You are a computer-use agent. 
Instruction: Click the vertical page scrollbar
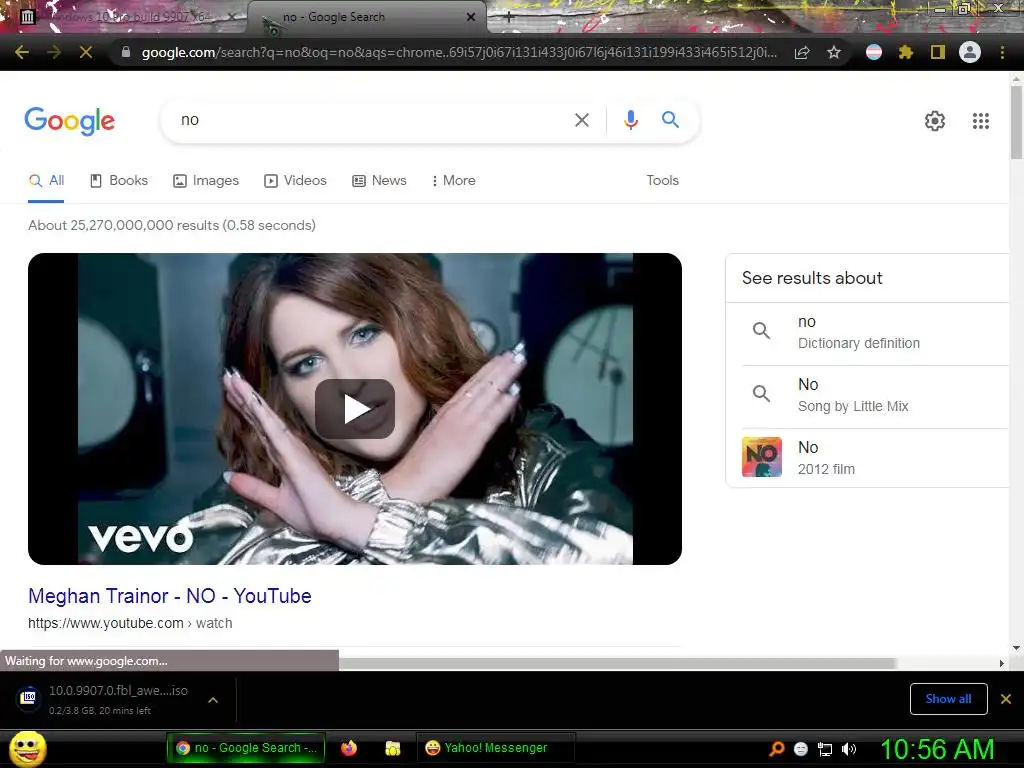(x=1016, y=121)
